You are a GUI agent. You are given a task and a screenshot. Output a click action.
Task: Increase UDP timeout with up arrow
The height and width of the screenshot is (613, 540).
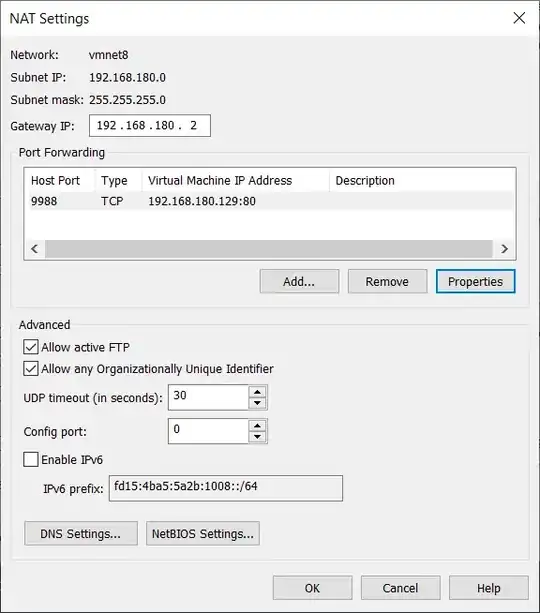coord(257,392)
